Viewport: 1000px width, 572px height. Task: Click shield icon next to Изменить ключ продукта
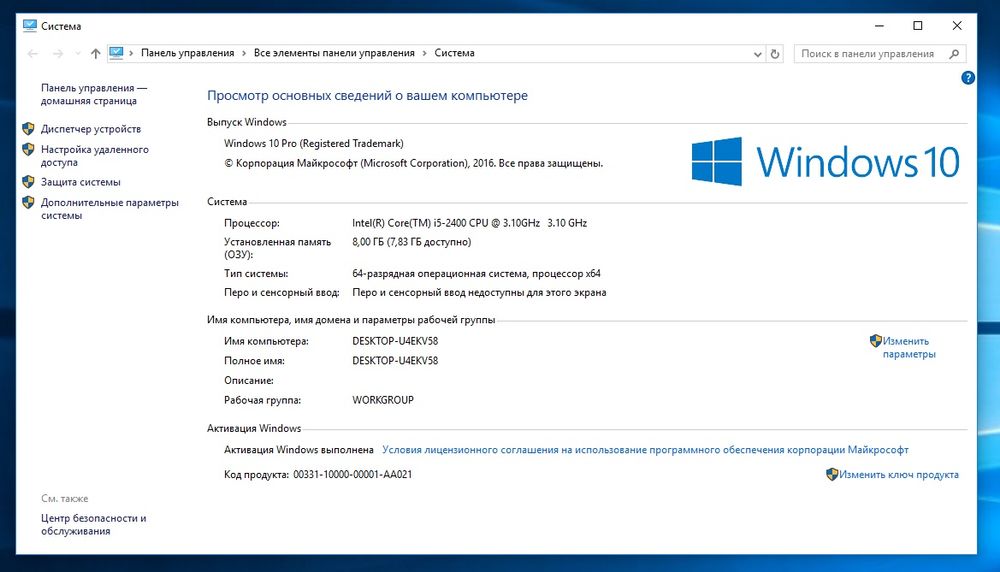tap(832, 474)
